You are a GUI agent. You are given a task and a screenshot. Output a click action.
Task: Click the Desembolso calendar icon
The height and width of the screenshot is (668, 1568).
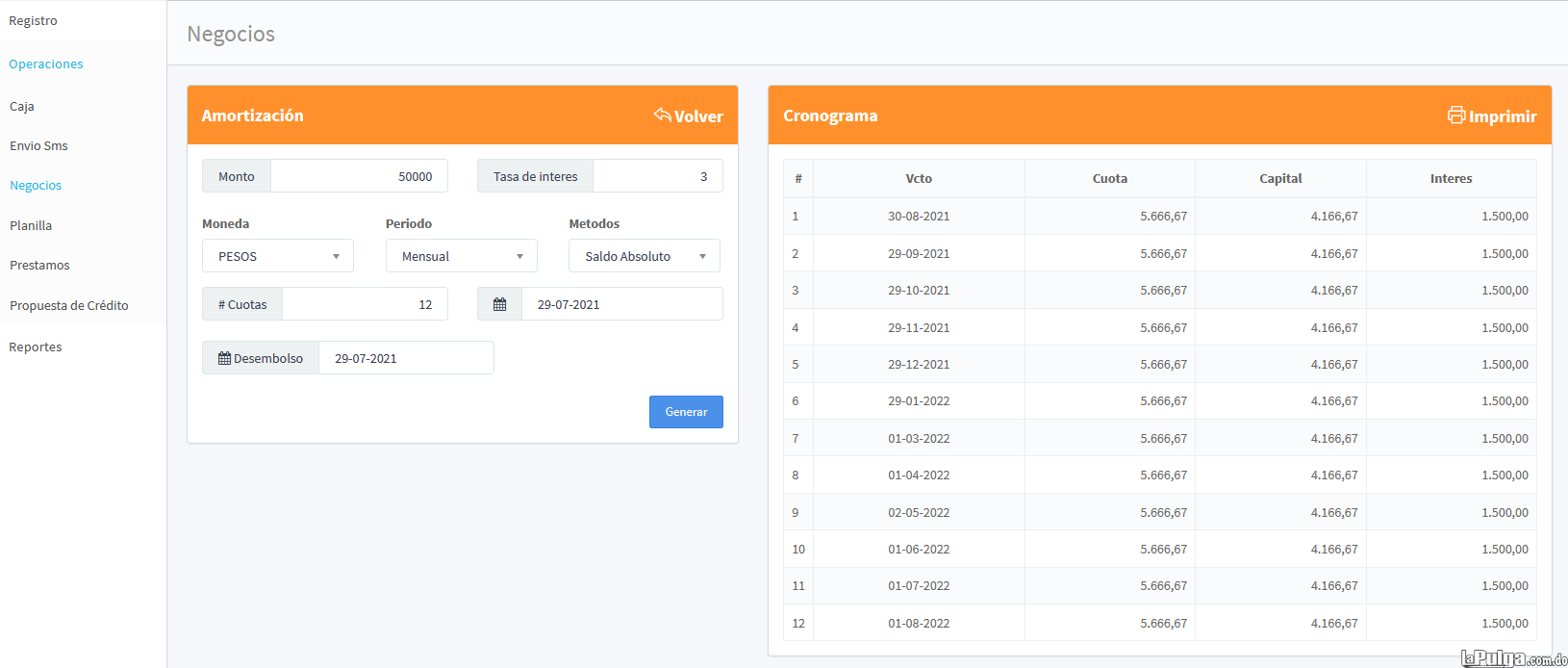[x=224, y=358]
